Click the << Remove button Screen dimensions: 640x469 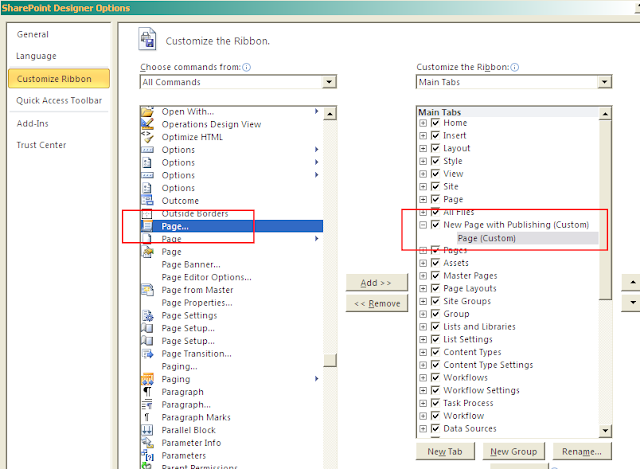[x=376, y=304]
